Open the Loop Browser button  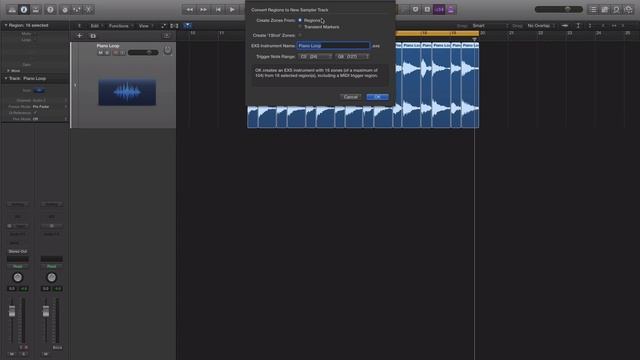click(x=616, y=9)
